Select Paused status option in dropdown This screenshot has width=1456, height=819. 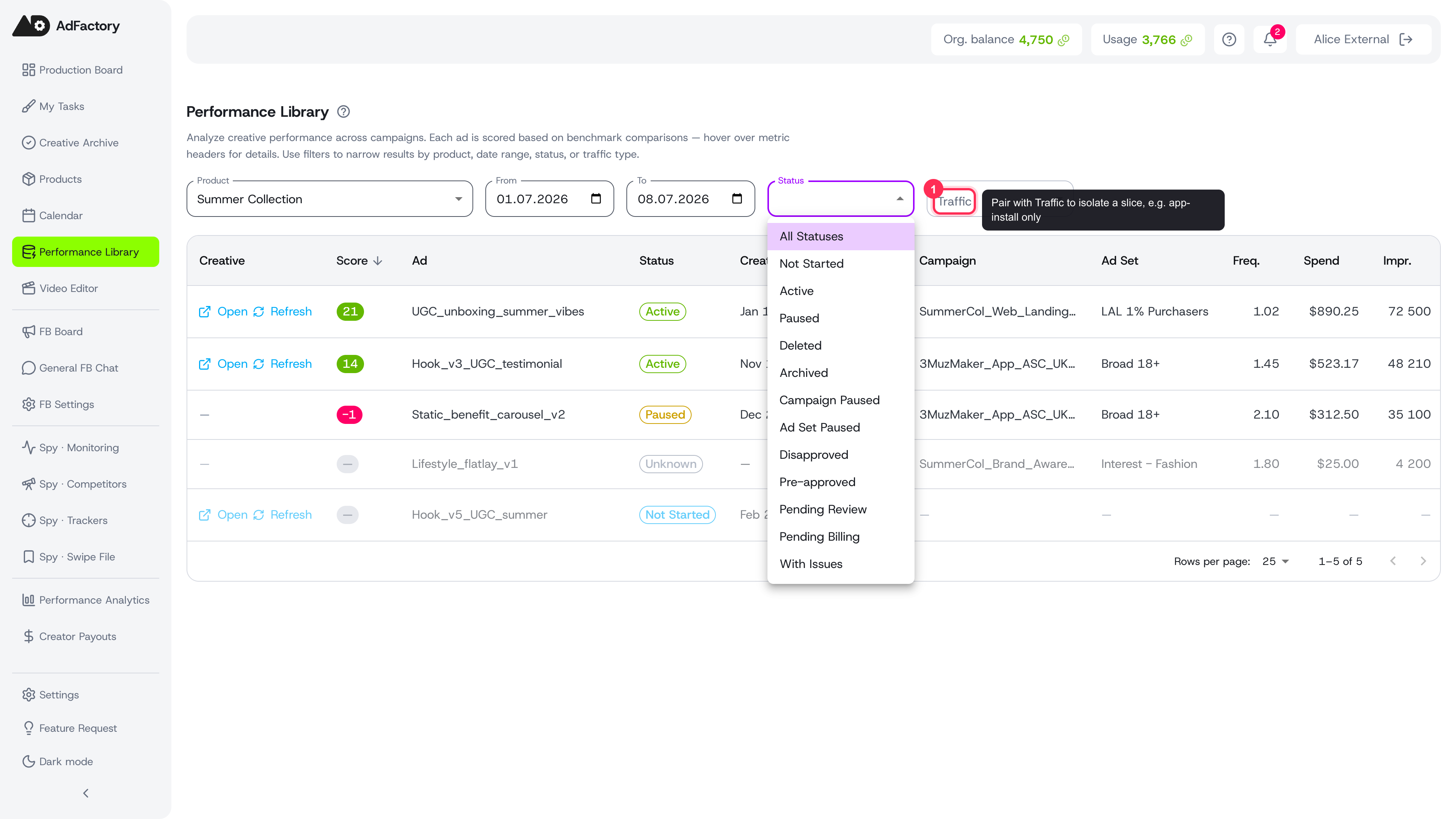coord(841,318)
